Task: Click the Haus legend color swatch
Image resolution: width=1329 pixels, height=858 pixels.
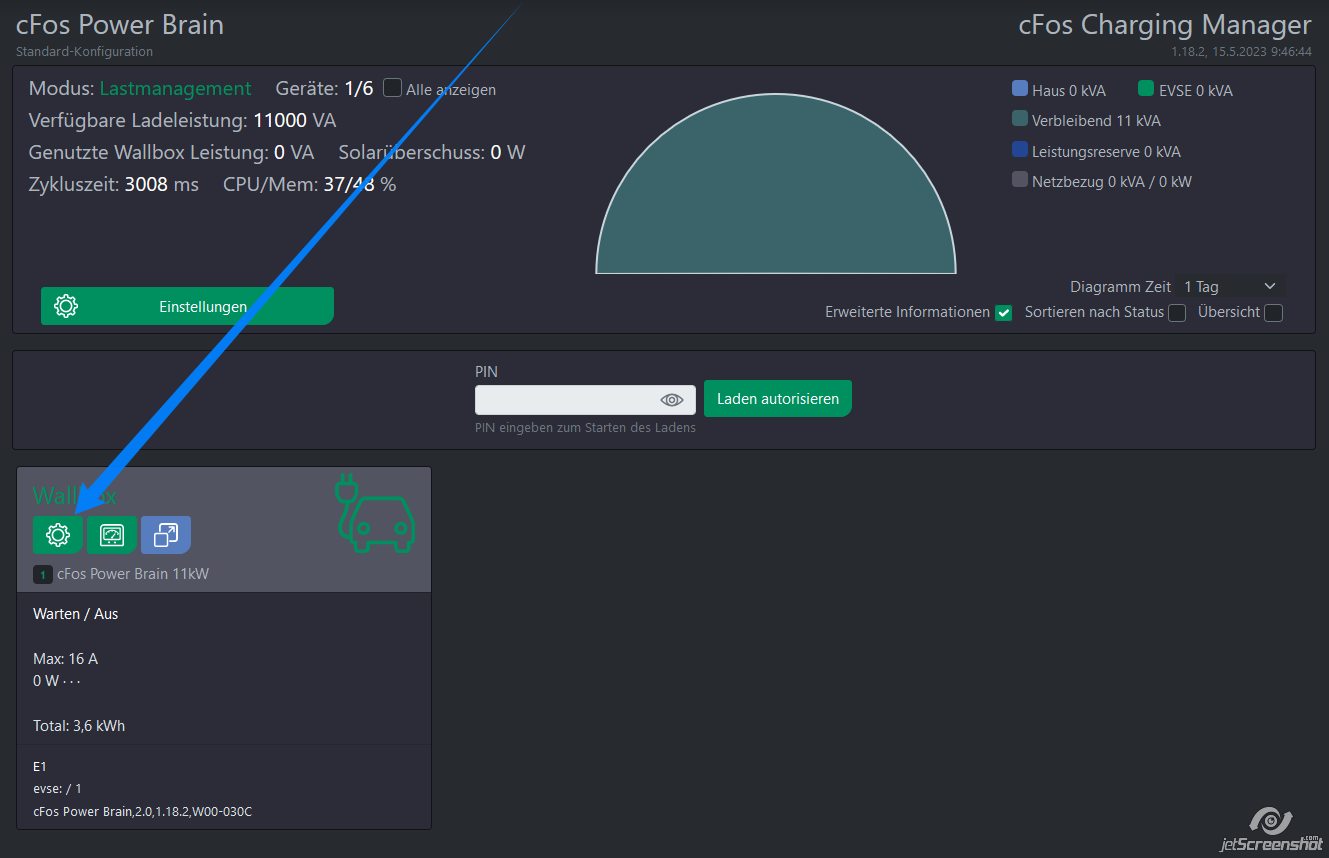Action: 1020,88
